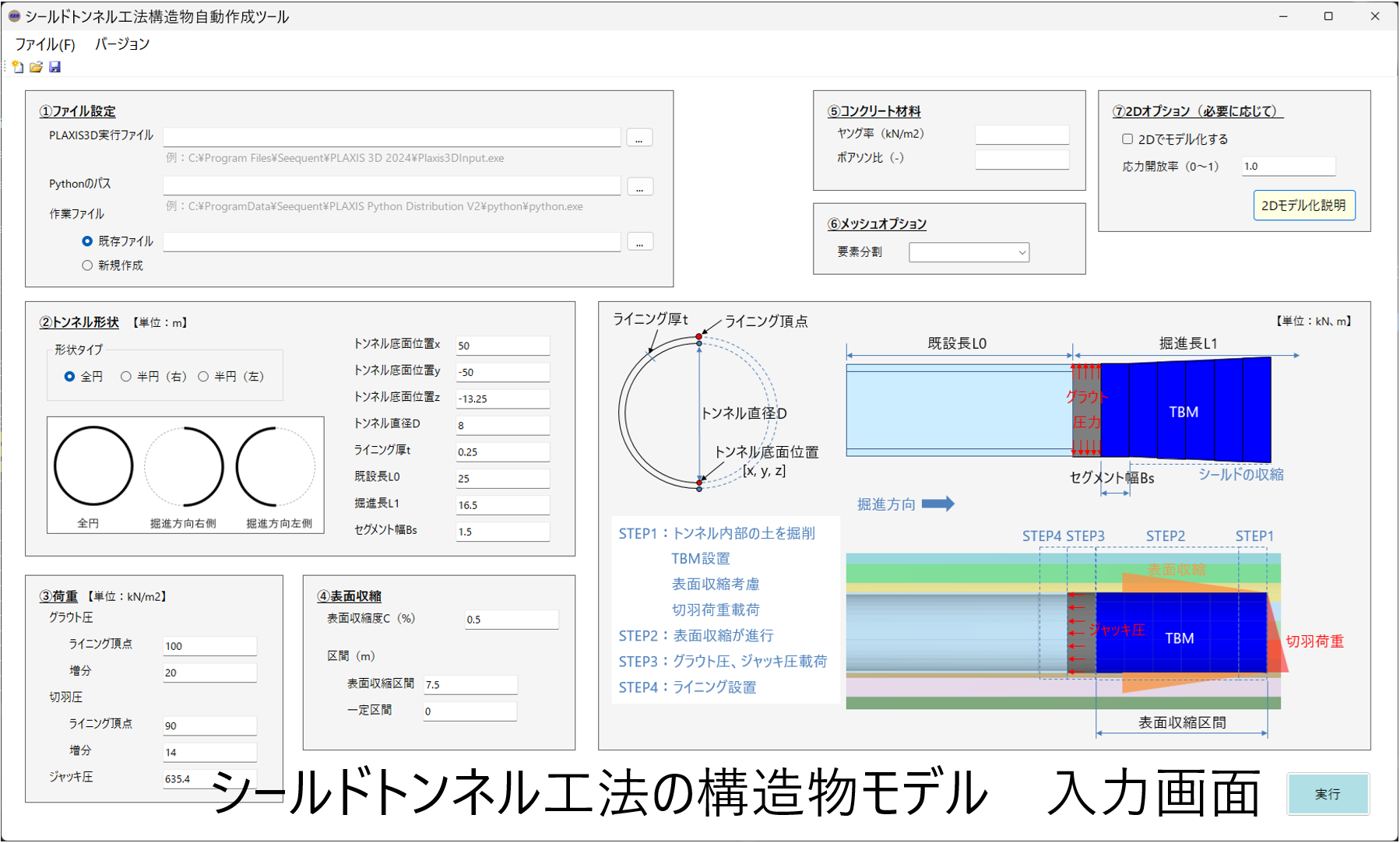Select the right-side half circle thumbnail
This screenshot has width=1400, height=843.
pyautogui.click(x=184, y=466)
